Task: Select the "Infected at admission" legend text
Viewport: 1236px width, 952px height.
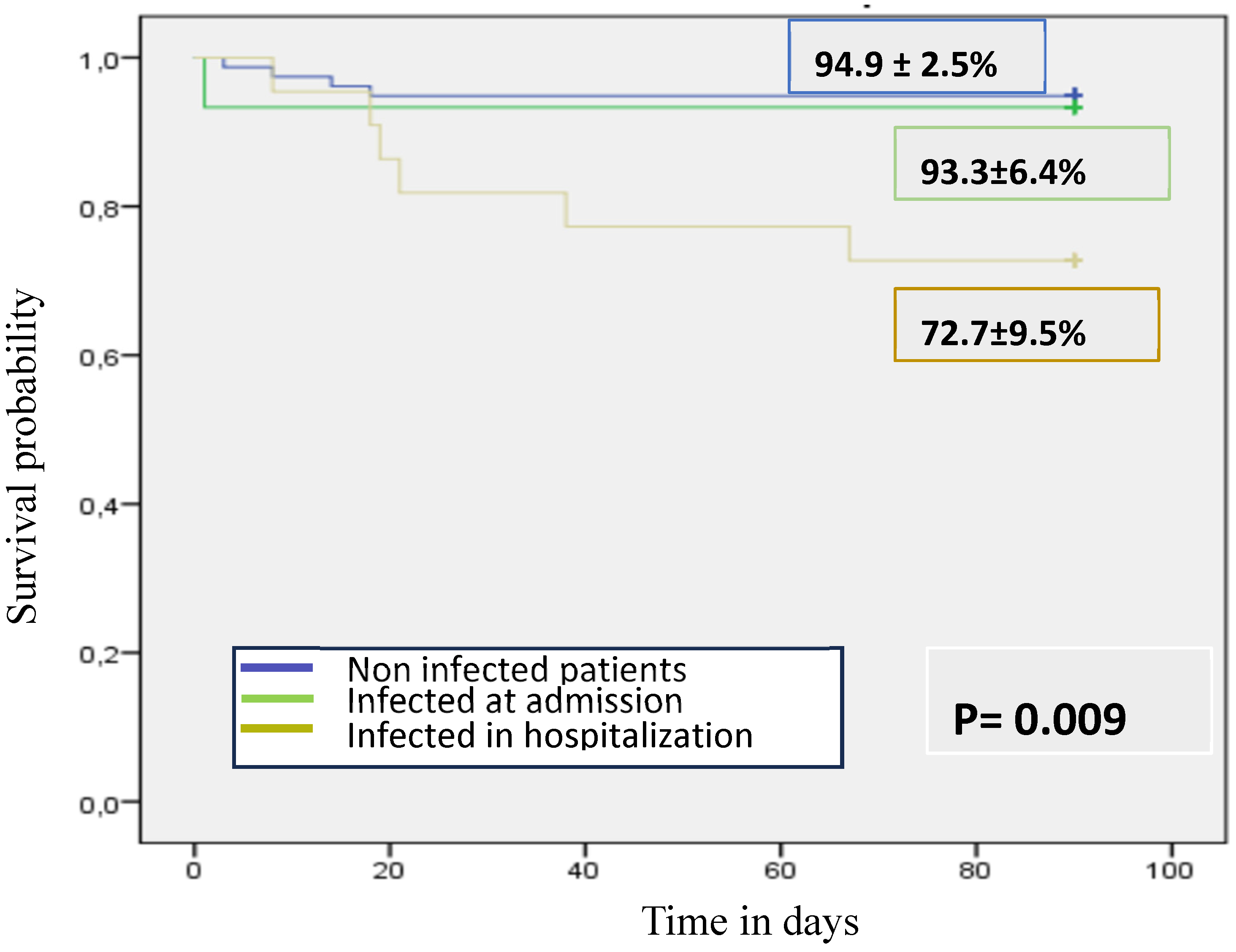Action: tap(515, 701)
